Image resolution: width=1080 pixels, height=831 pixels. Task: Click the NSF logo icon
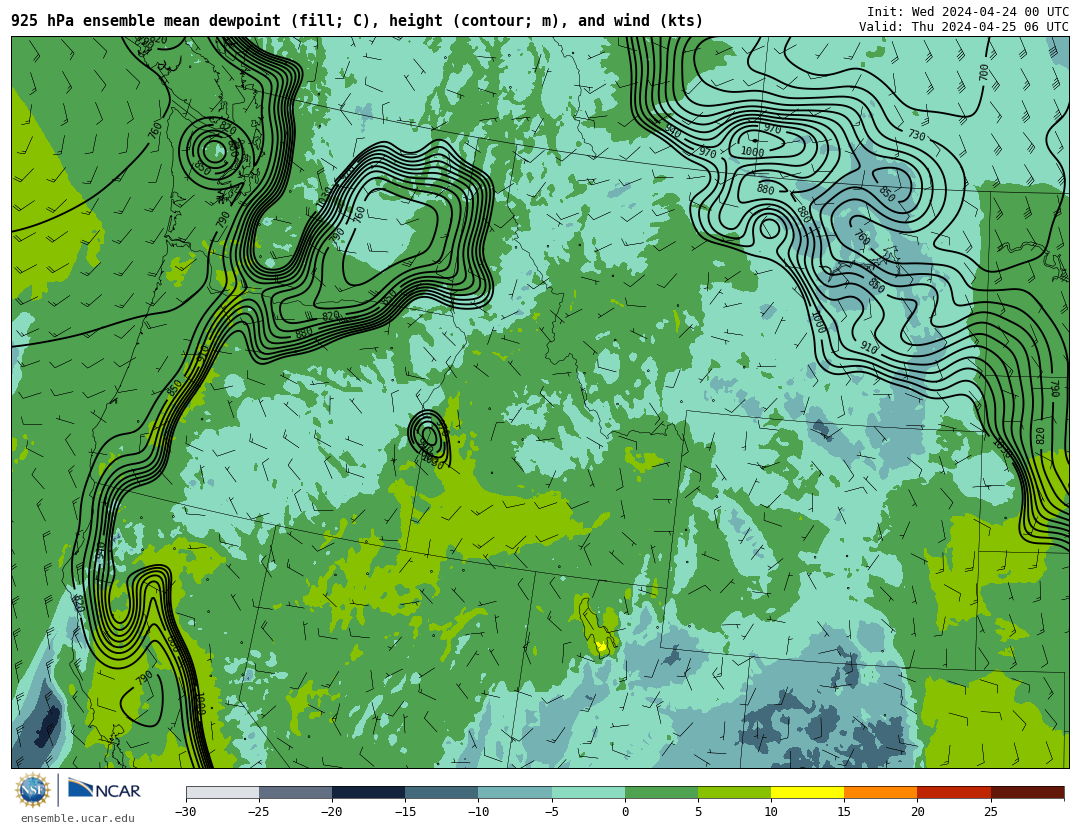click(x=33, y=790)
